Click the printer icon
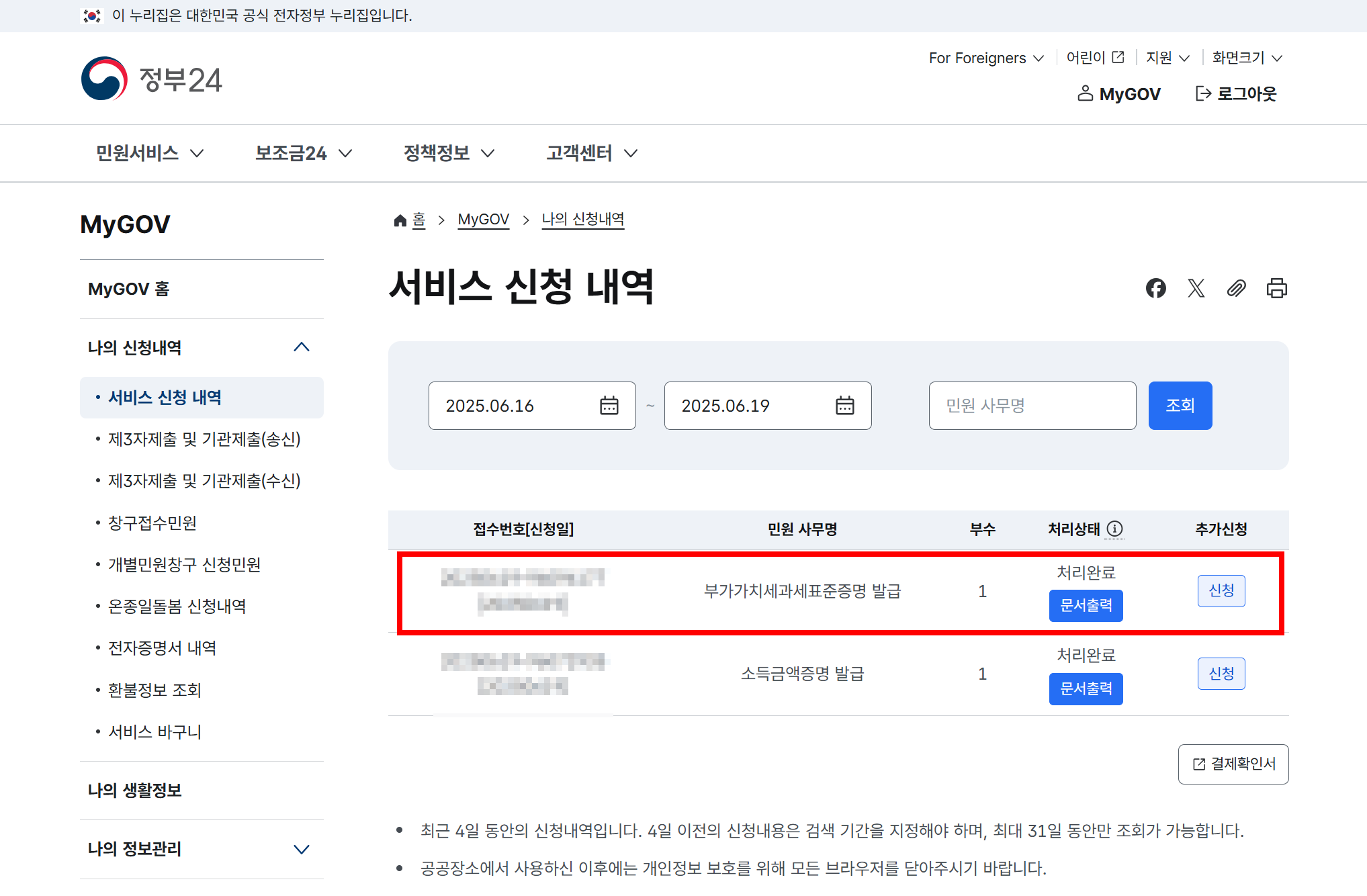The width and height of the screenshot is (1367, 896). (1276, 288)
